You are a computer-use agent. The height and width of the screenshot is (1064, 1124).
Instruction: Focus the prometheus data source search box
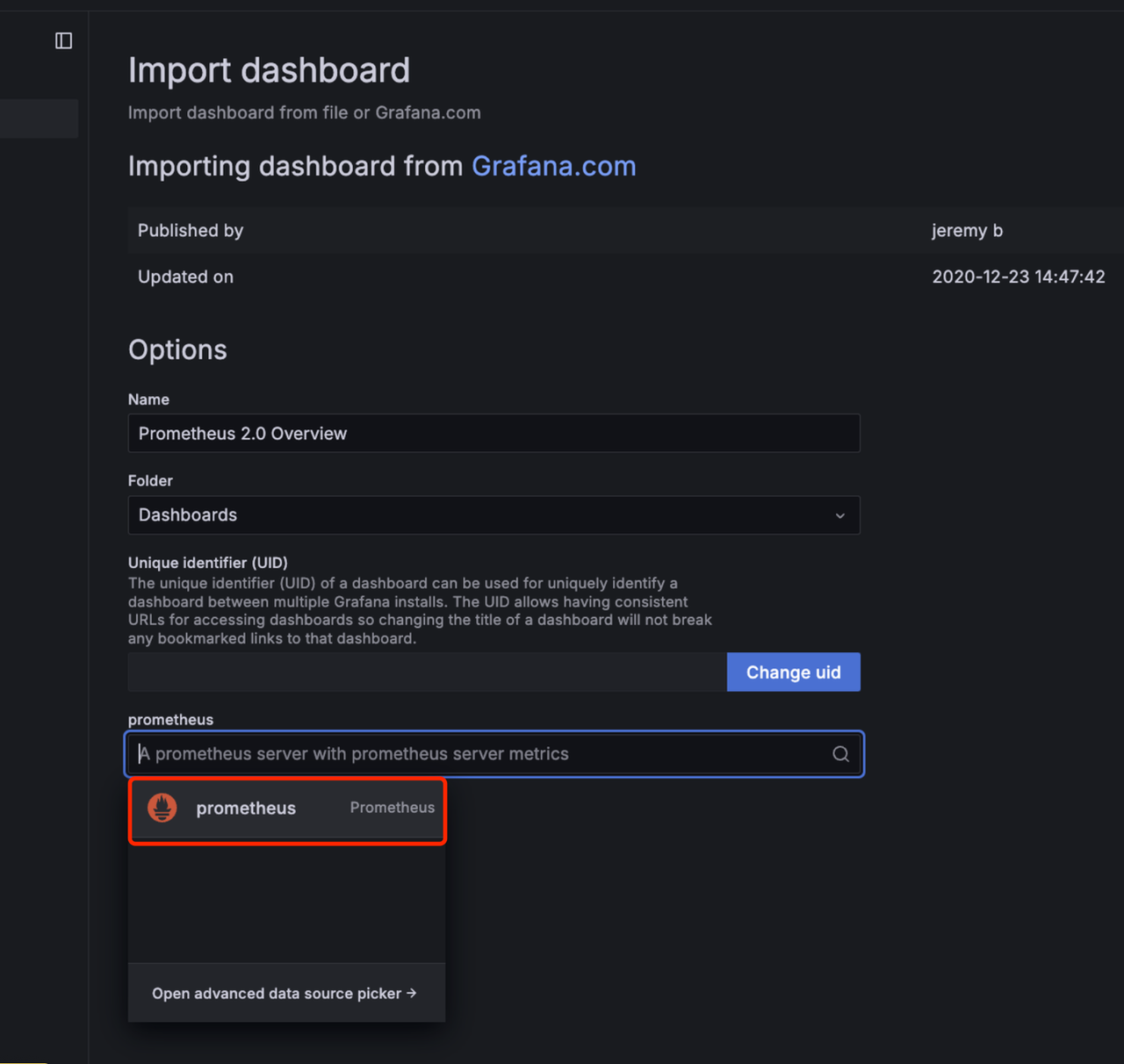[479, 754]
